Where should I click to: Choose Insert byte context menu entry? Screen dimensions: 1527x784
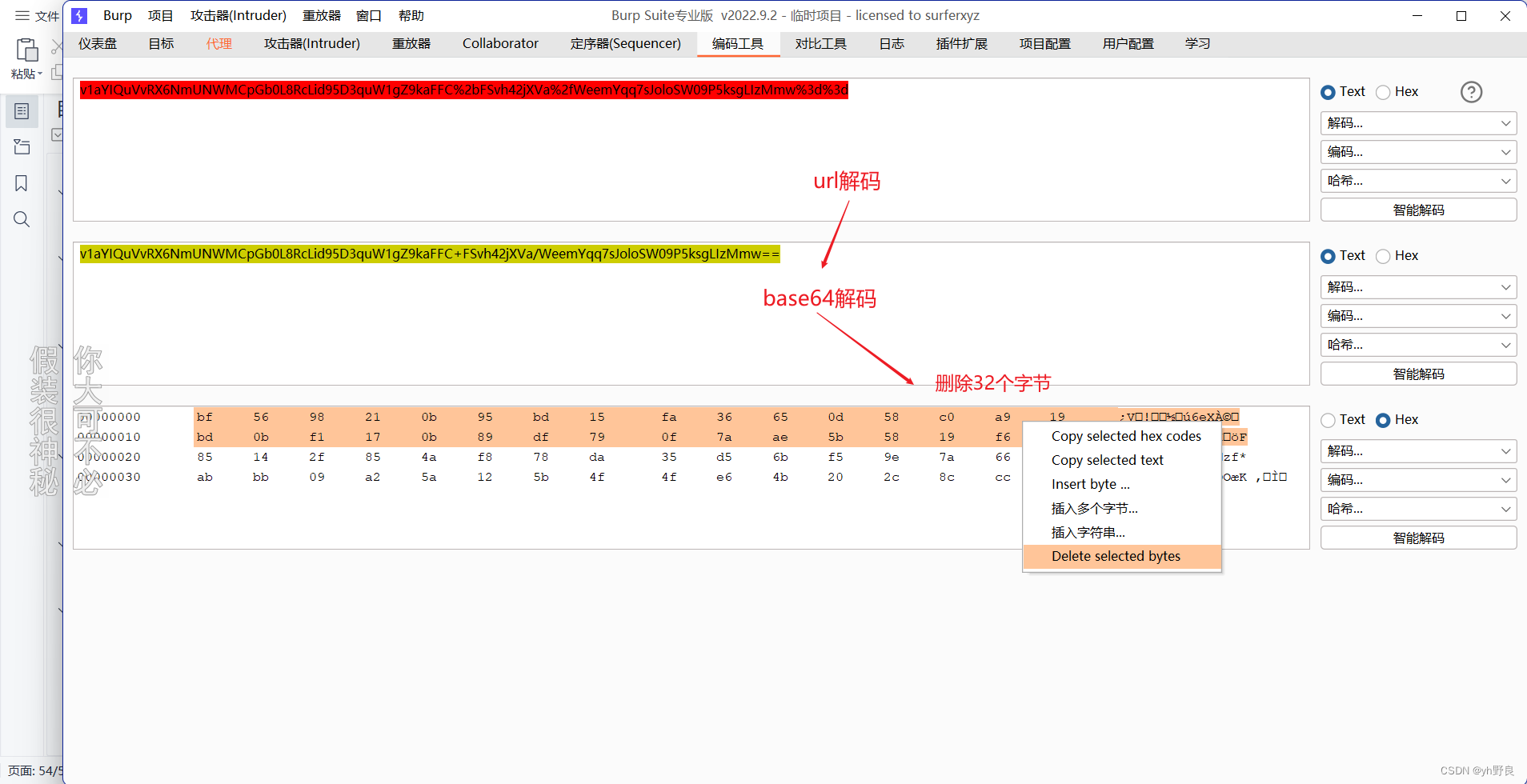coord(1122,485)
